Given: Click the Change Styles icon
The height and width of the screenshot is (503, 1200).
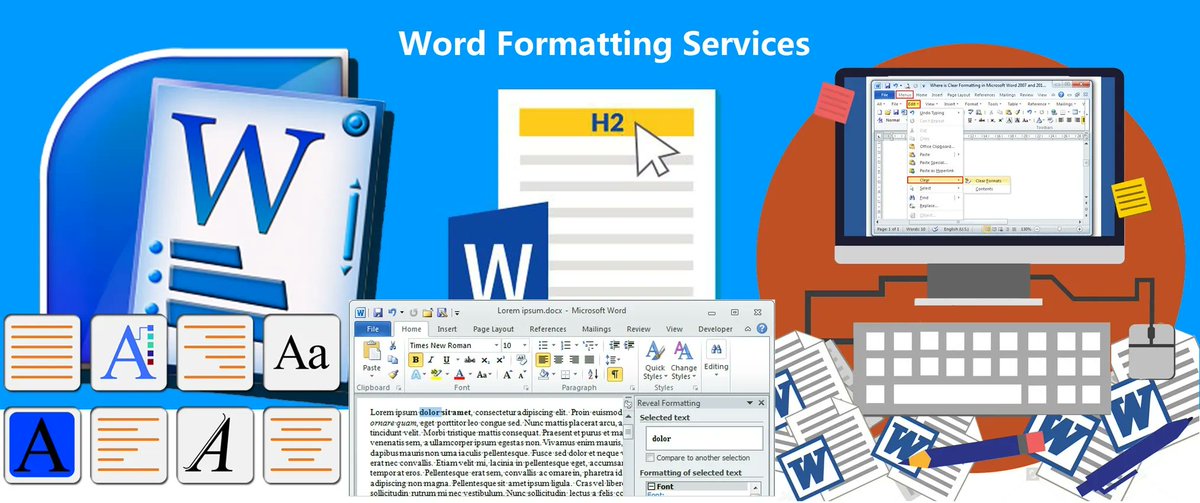Looking at the screenshot, I should 683,351.
